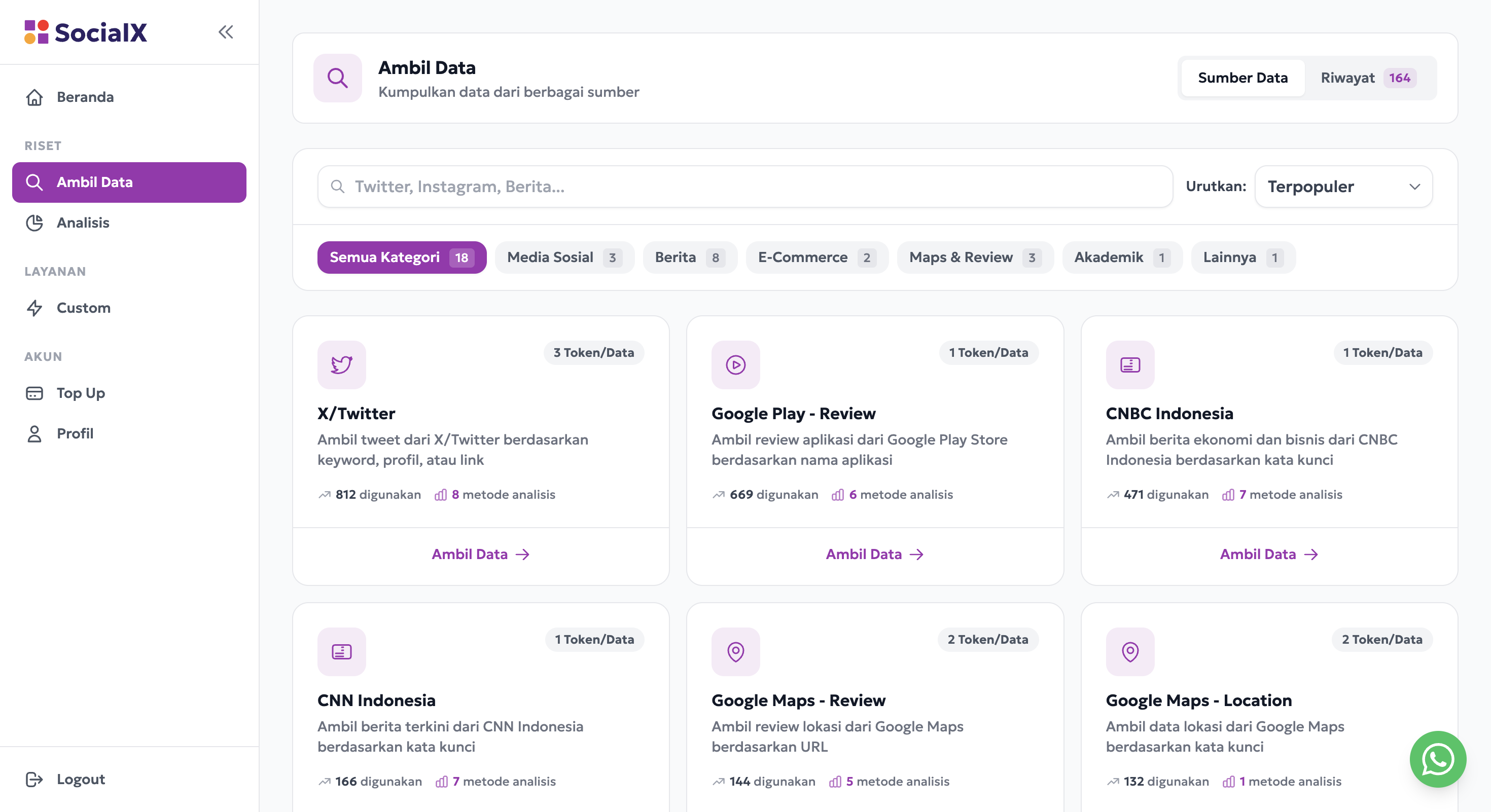Open the Terpopuler sort dropdown
This screenshot has height=812, width=1491.
tap(1343, 186)
